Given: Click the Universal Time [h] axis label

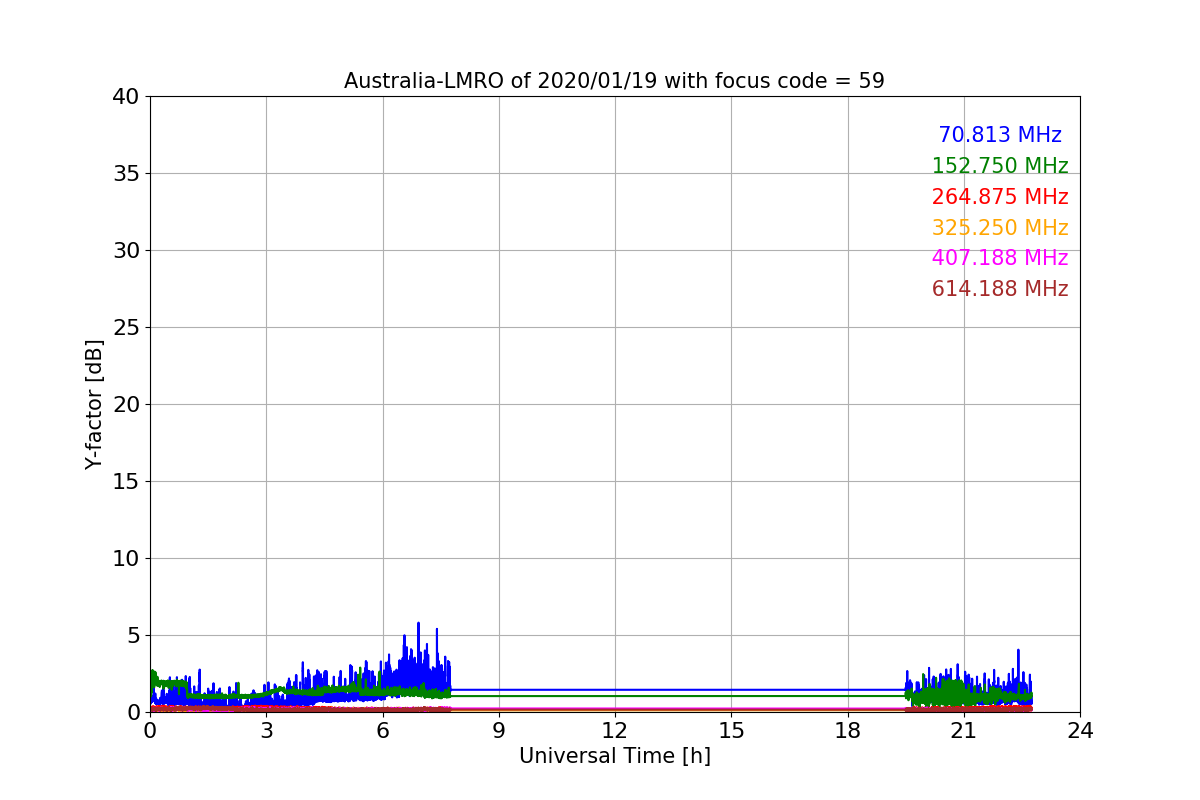Looking at the screenshot, I should 615,756.
